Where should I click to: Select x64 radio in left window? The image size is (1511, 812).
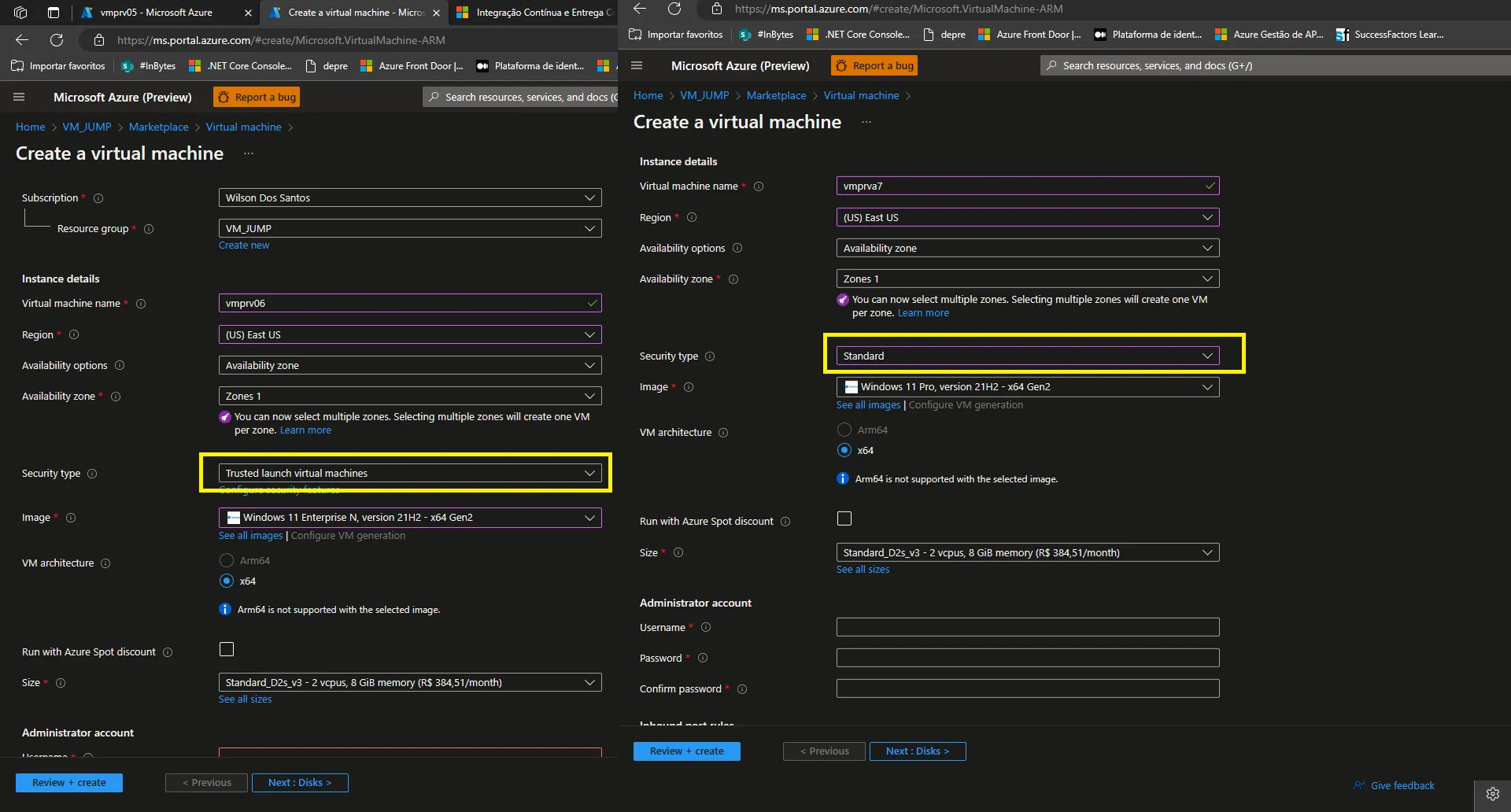[227, 581]
